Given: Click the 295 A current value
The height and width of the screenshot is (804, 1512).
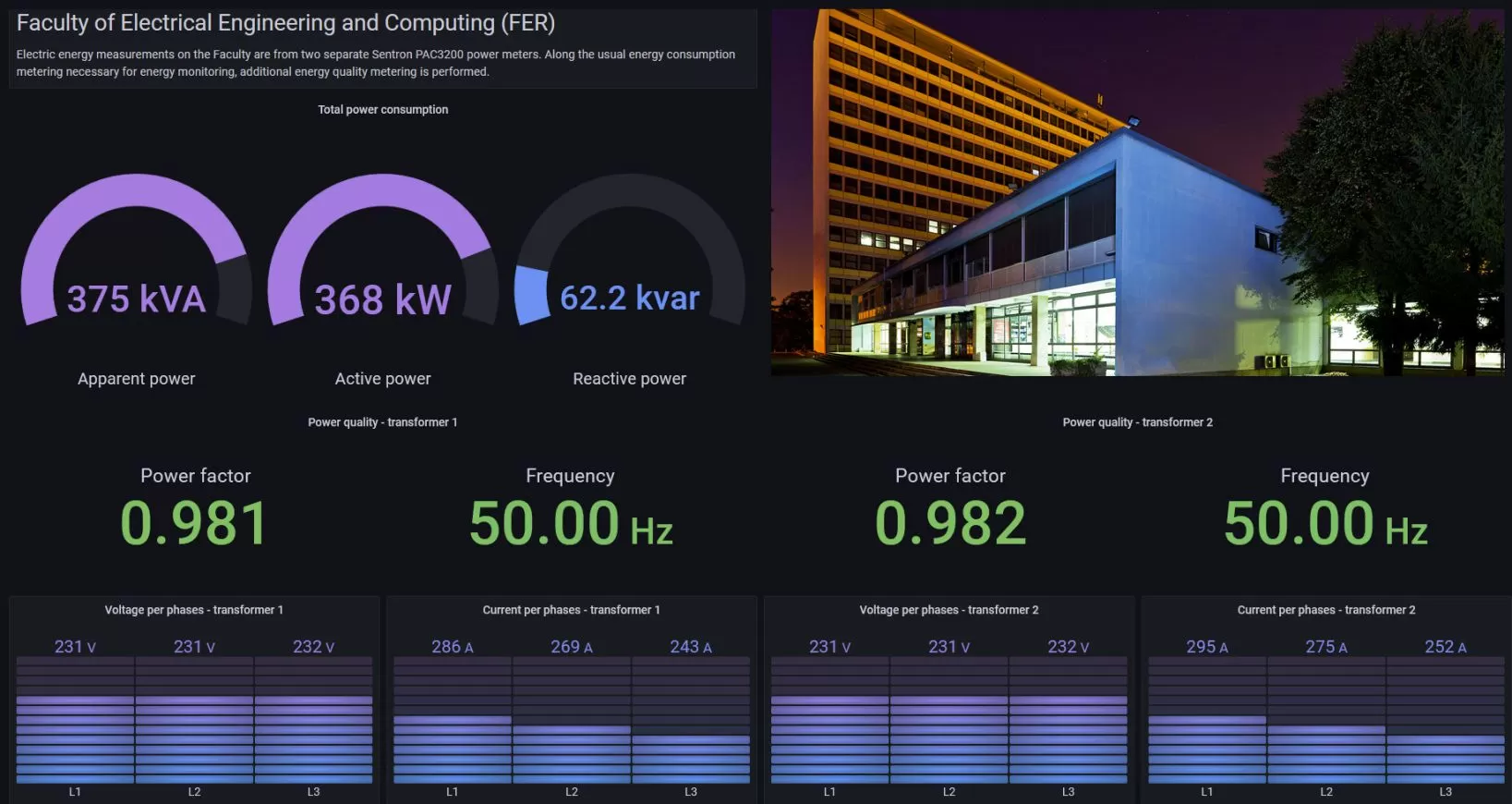Looking at the screenshot, I should click(1207, 647).
